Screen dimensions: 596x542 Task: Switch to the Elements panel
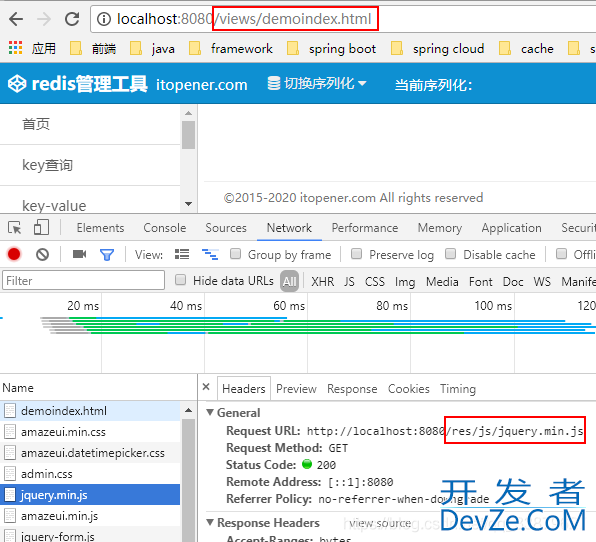coord(100,228)
